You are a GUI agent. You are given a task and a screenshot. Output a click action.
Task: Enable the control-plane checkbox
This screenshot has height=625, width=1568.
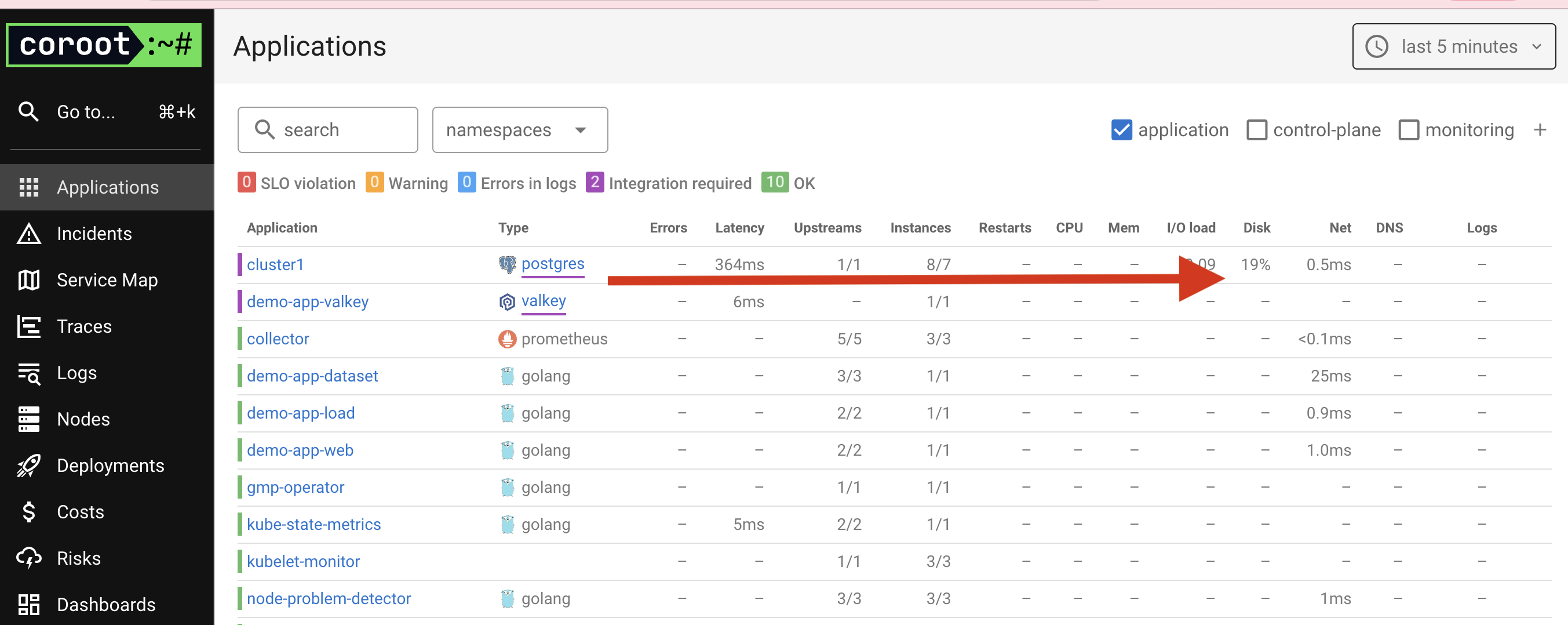(1256, 130)
